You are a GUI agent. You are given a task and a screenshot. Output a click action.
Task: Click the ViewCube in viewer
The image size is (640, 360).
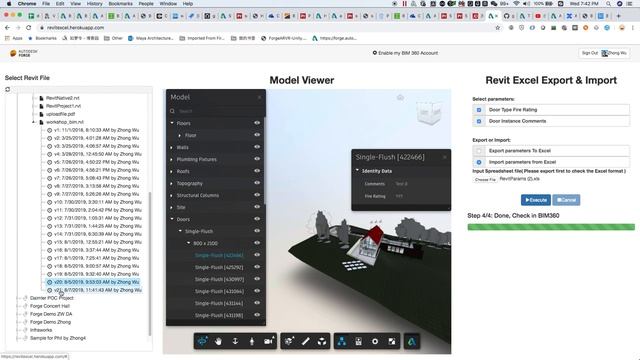pyautogui.click(x=429, y=112)
